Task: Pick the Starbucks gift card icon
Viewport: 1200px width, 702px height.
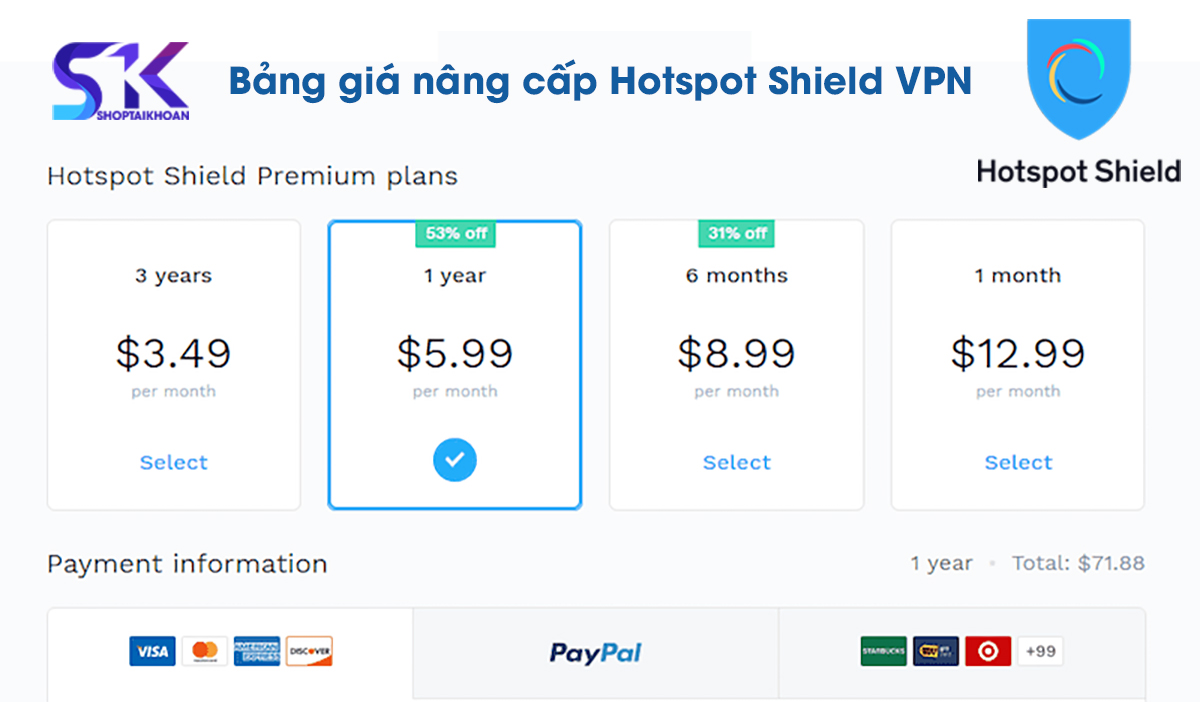Action: [884, 651]
